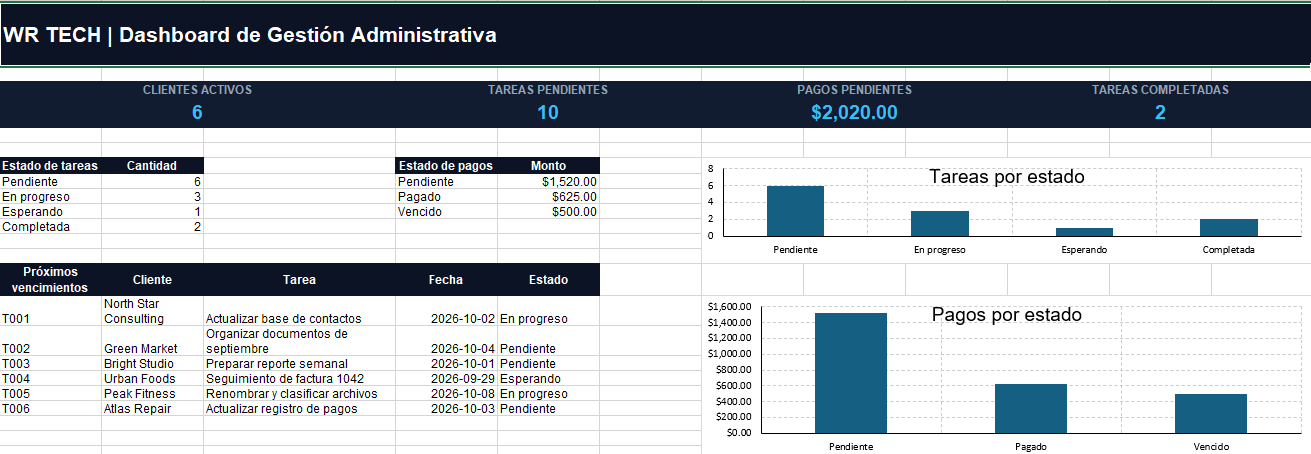
Task: Select the date cell 2026-10-04
Action: [x=447, y=341]
